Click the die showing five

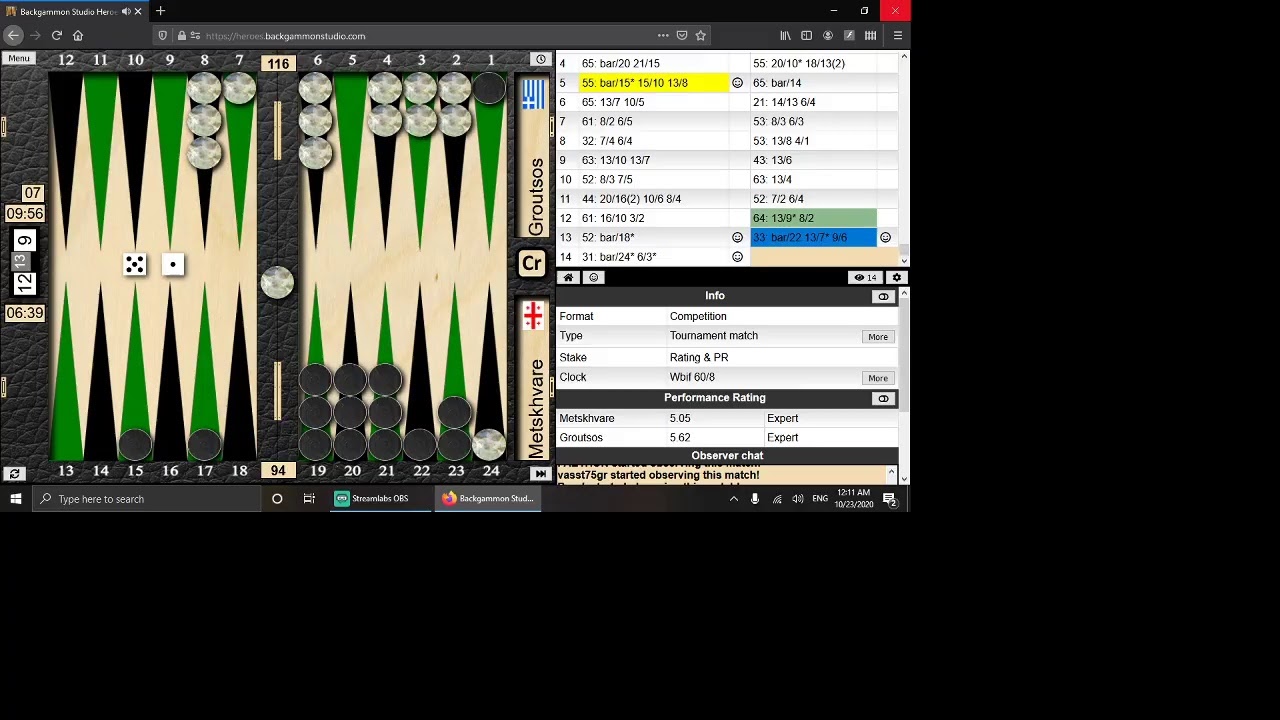[134, 264]
